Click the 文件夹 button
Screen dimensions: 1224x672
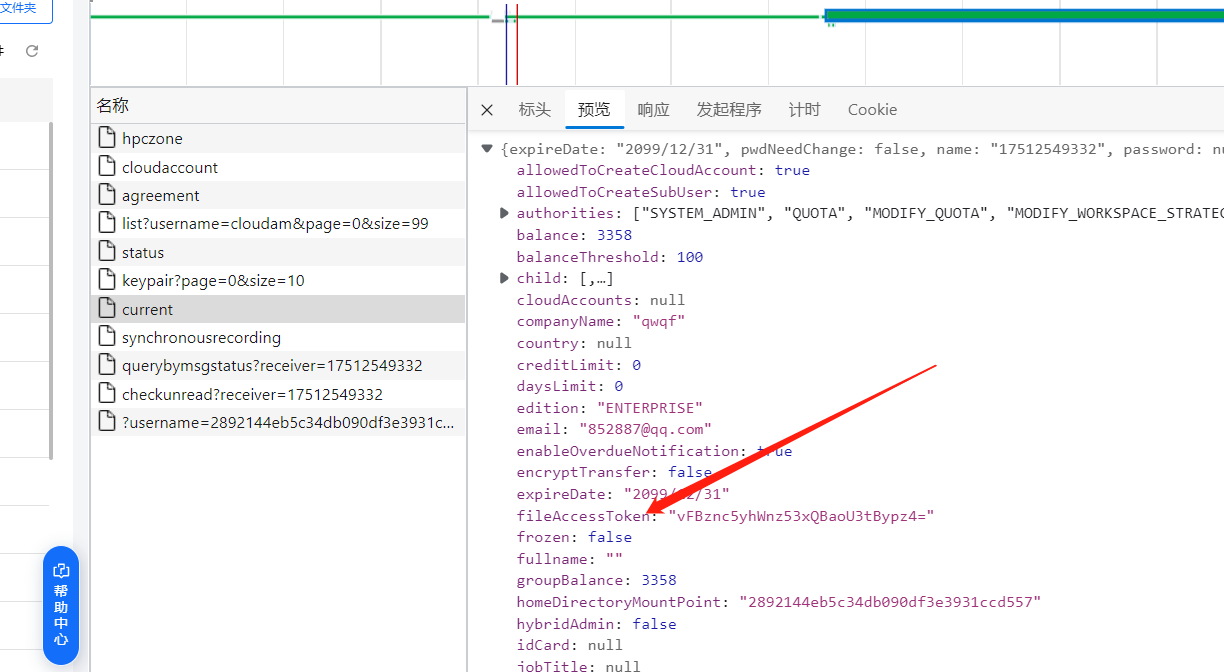[x=20, y=9]
